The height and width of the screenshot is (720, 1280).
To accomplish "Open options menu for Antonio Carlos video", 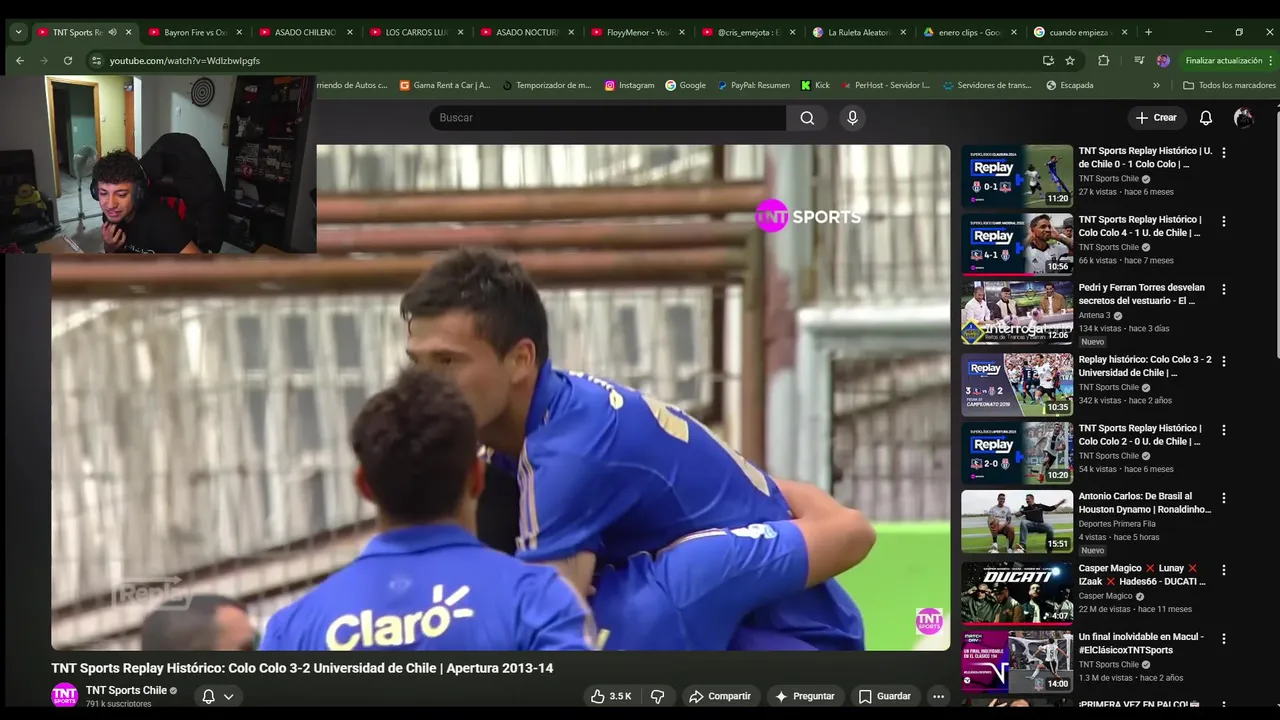I will click(x=1223, y=498).
